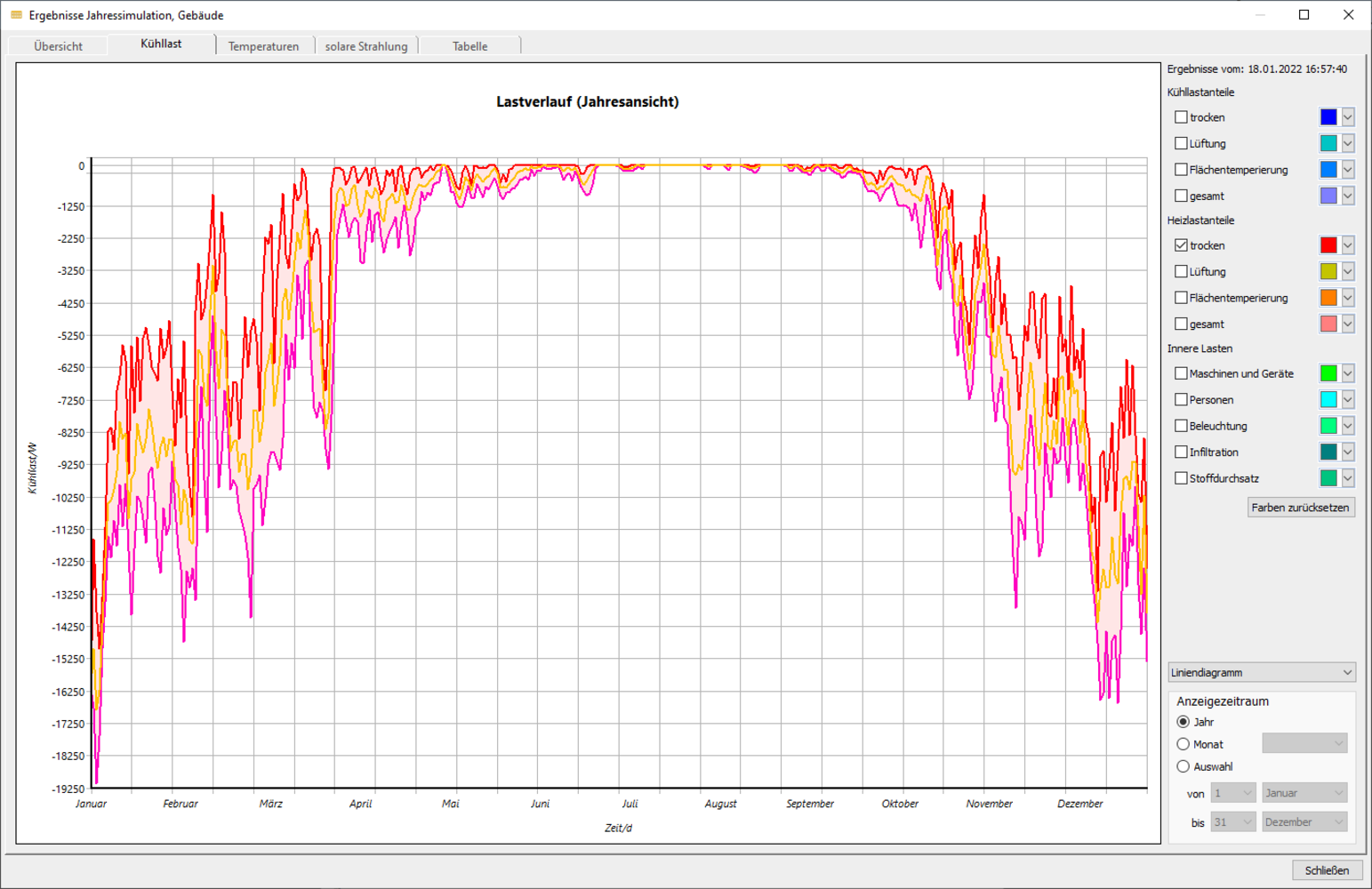Select the Kühllast tab
The image size is (1372, 889).
[161, 44]
